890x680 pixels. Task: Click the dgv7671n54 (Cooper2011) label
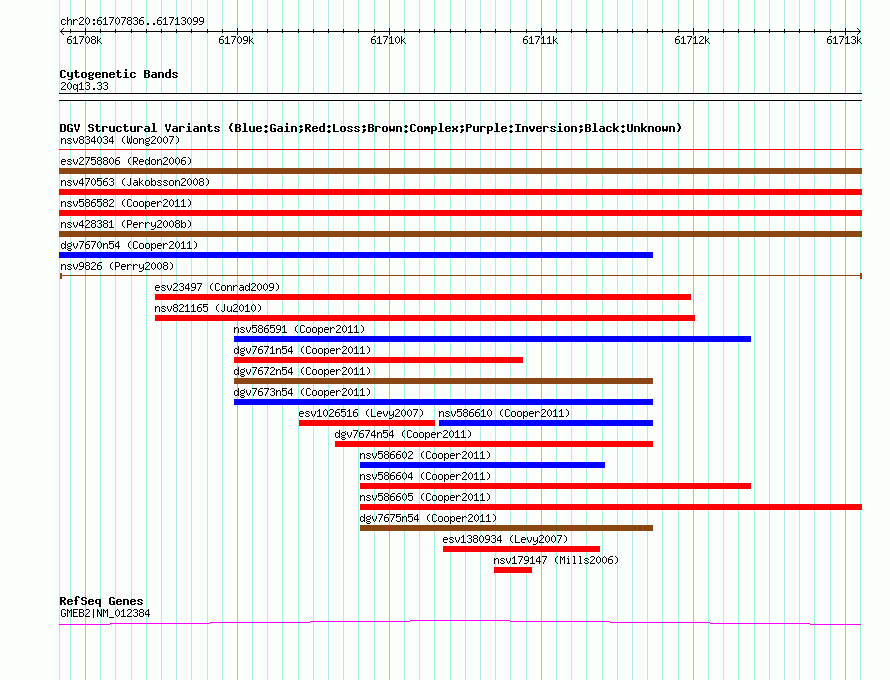click(302, 350)
